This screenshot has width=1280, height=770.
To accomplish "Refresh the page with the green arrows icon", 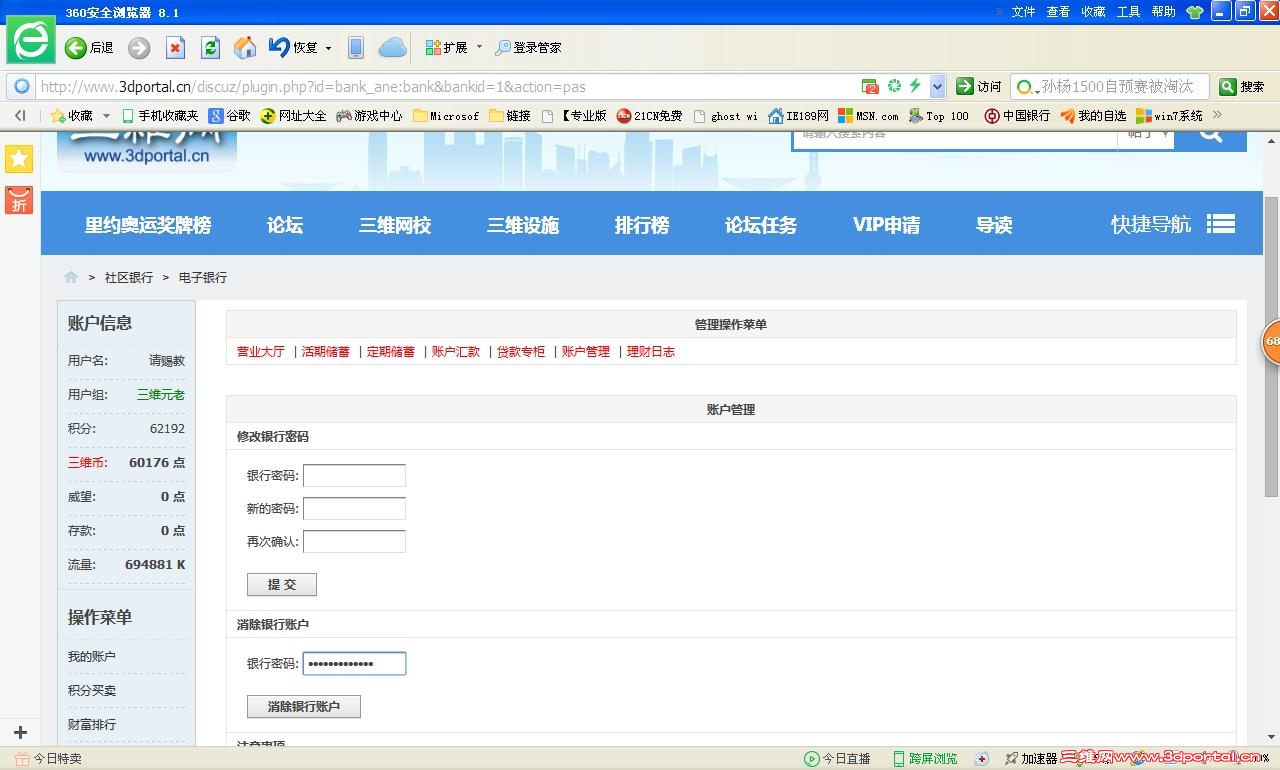I will coord(210,47).
